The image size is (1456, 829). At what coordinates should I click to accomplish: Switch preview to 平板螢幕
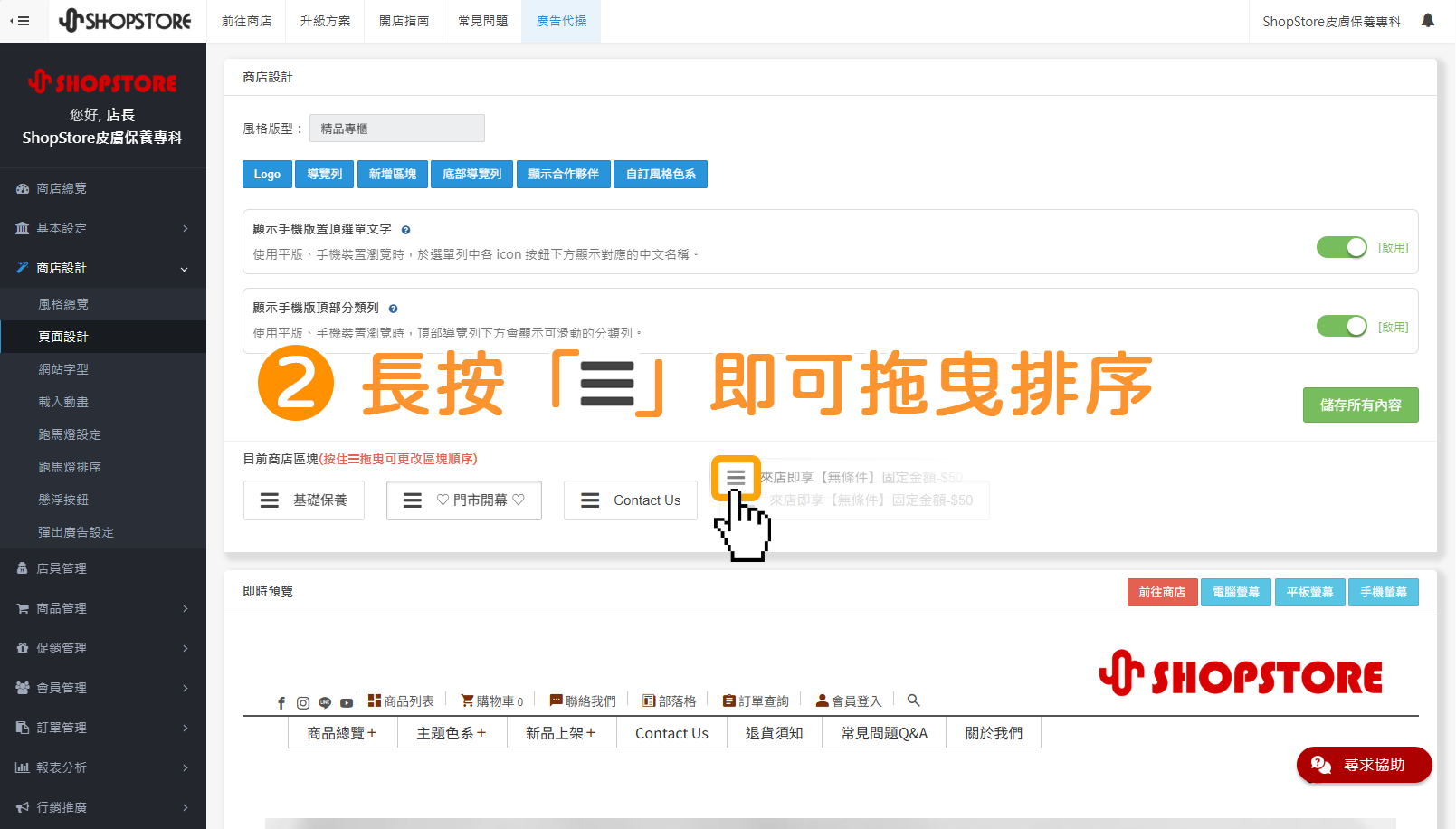[x=1309, y=592]
